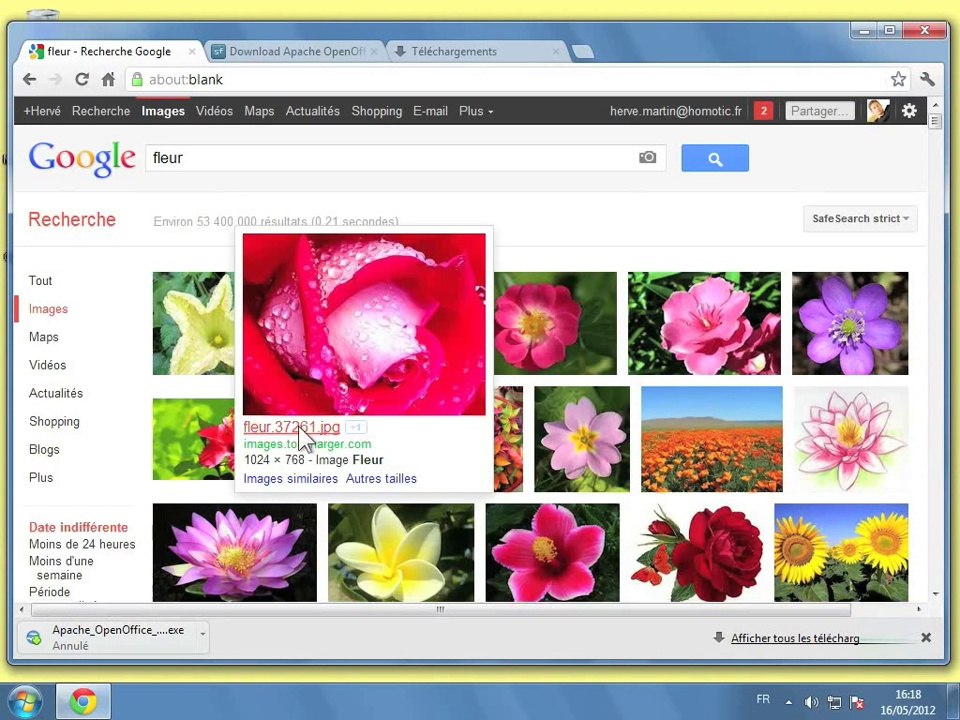Open the SafeSearch strict dropdown
Viewport: 960px width, 720px height.
click(860, 219)
